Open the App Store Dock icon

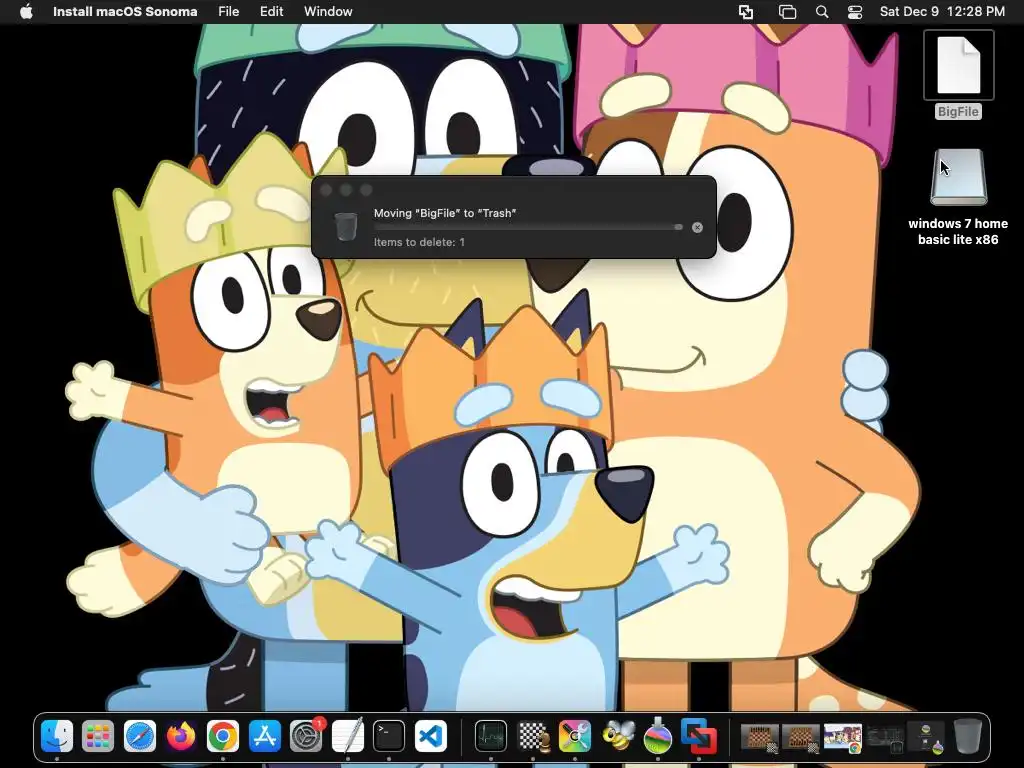tap(264, 736)
